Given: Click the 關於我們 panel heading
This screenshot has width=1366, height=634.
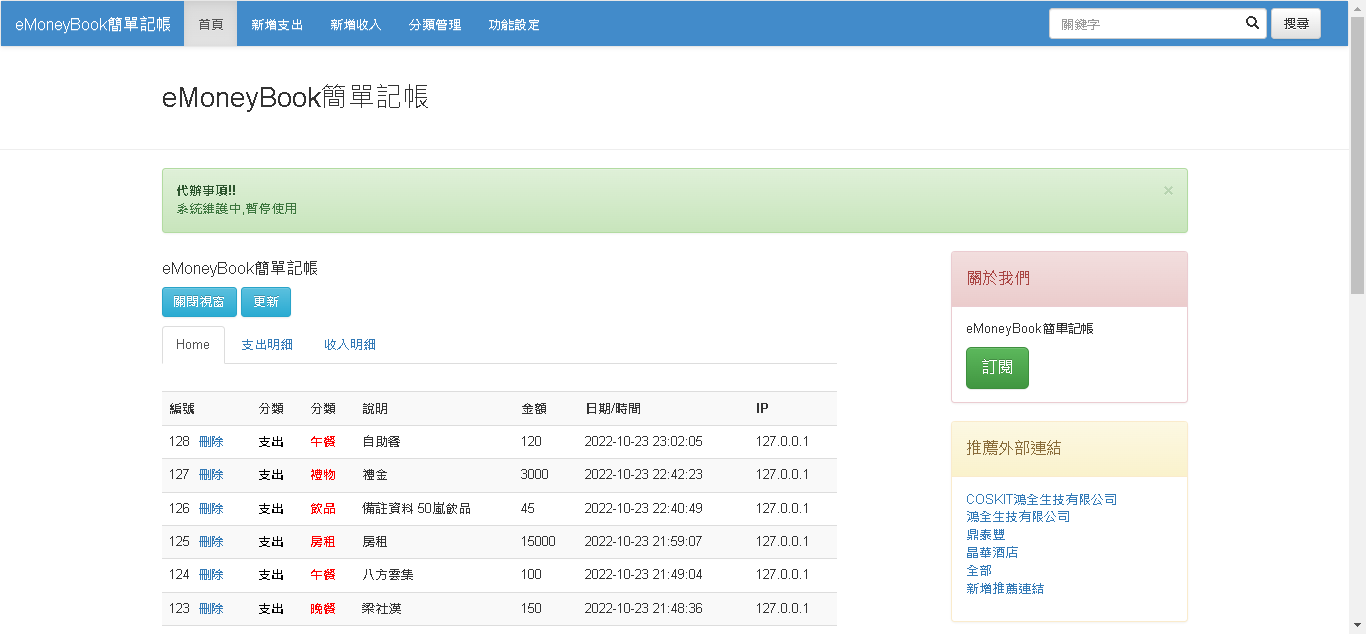Looking at the screenshot, I should point(1069,279).
